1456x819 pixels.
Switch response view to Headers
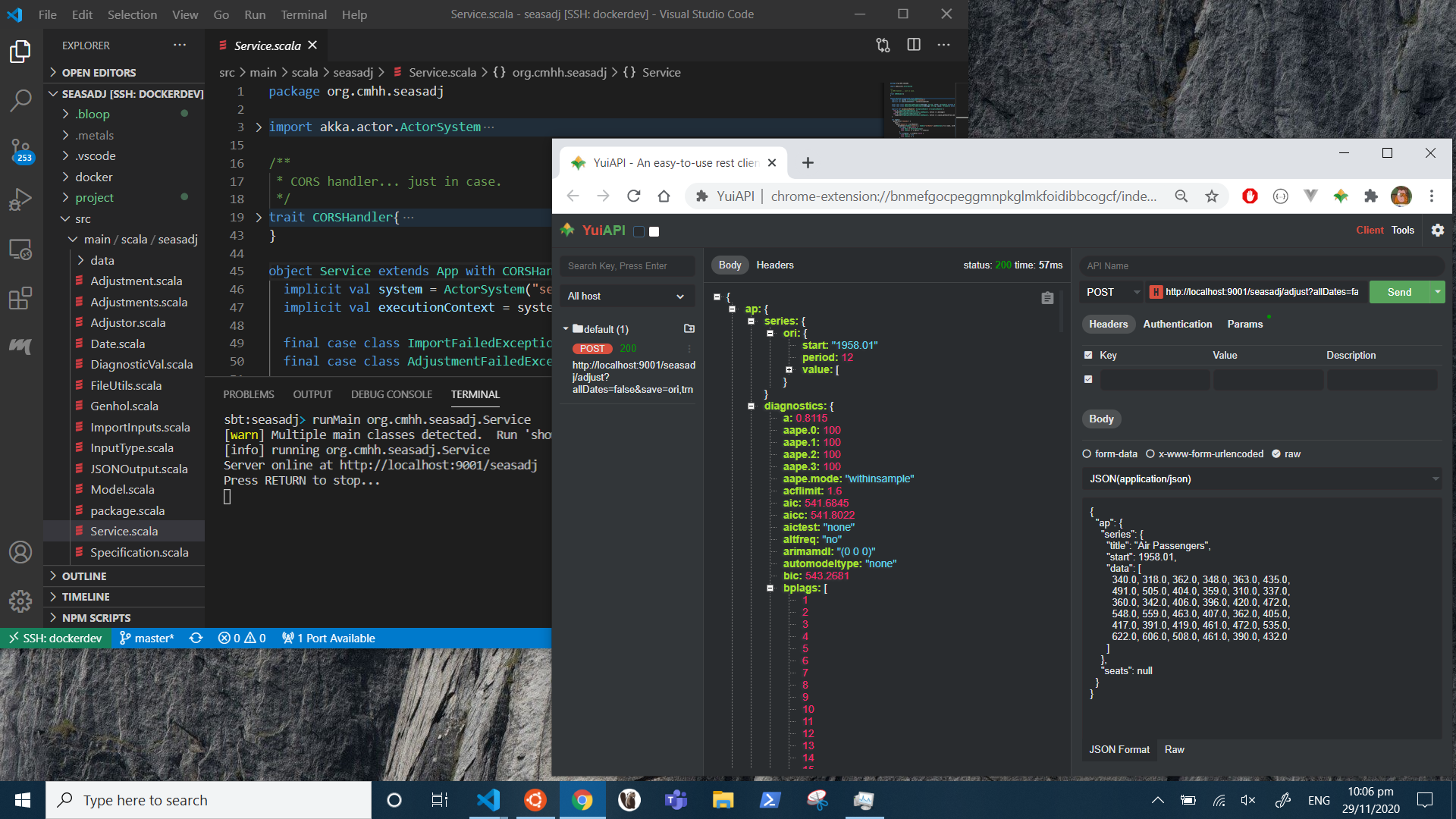pos(774,265)
